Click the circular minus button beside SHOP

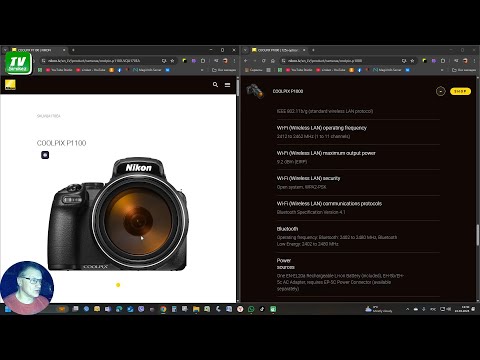tap(440, 91)
